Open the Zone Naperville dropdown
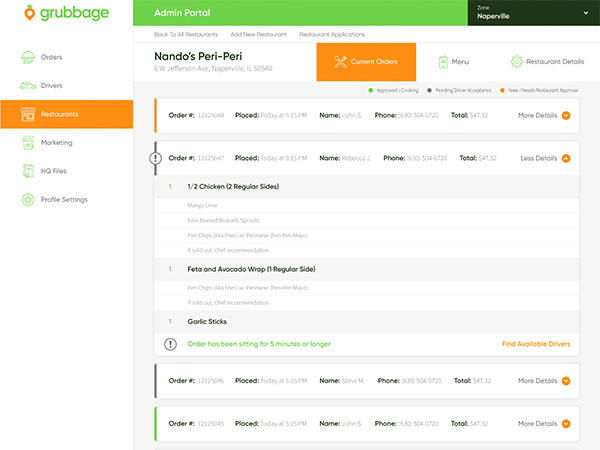600x450 pixels. [x=533, y=13]
